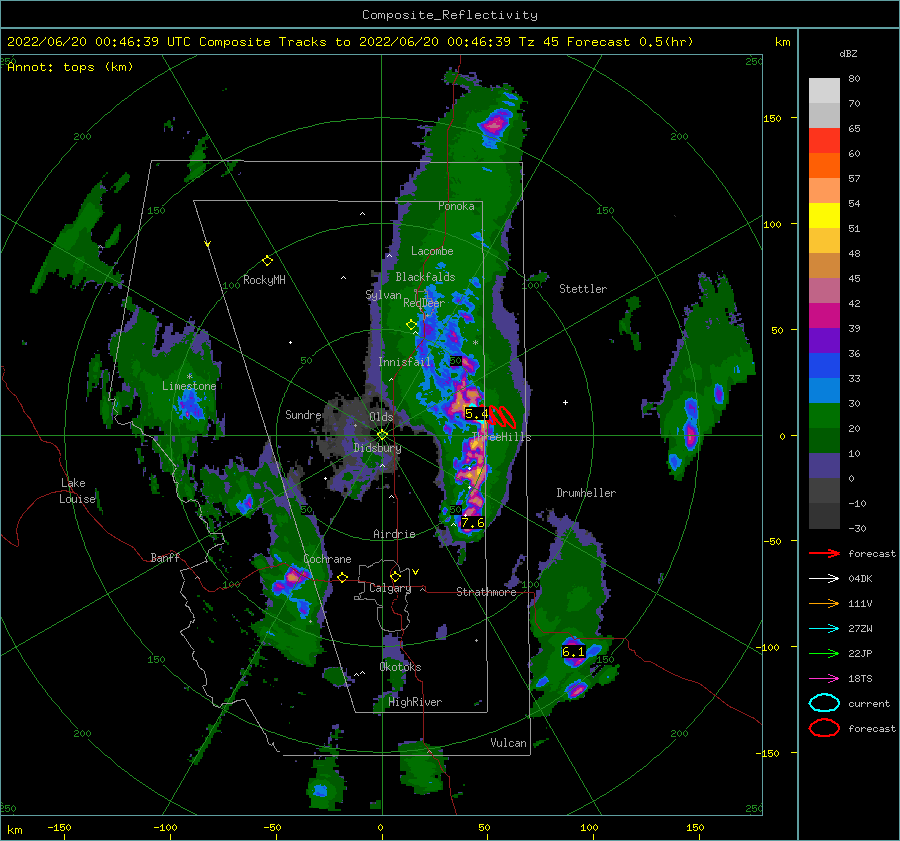Click the ThreeHills town label
The height and width of the screenshot is (841, 900).
click(x=502, y=437)
